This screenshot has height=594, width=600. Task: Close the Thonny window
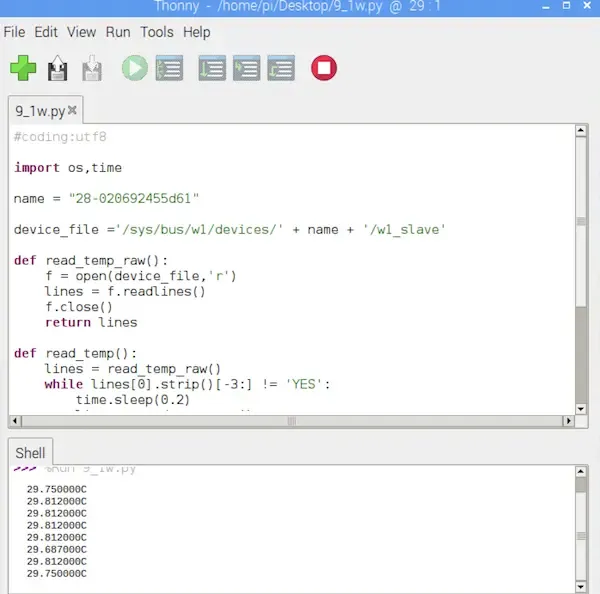pyautogui.click(x=587, y=6)
